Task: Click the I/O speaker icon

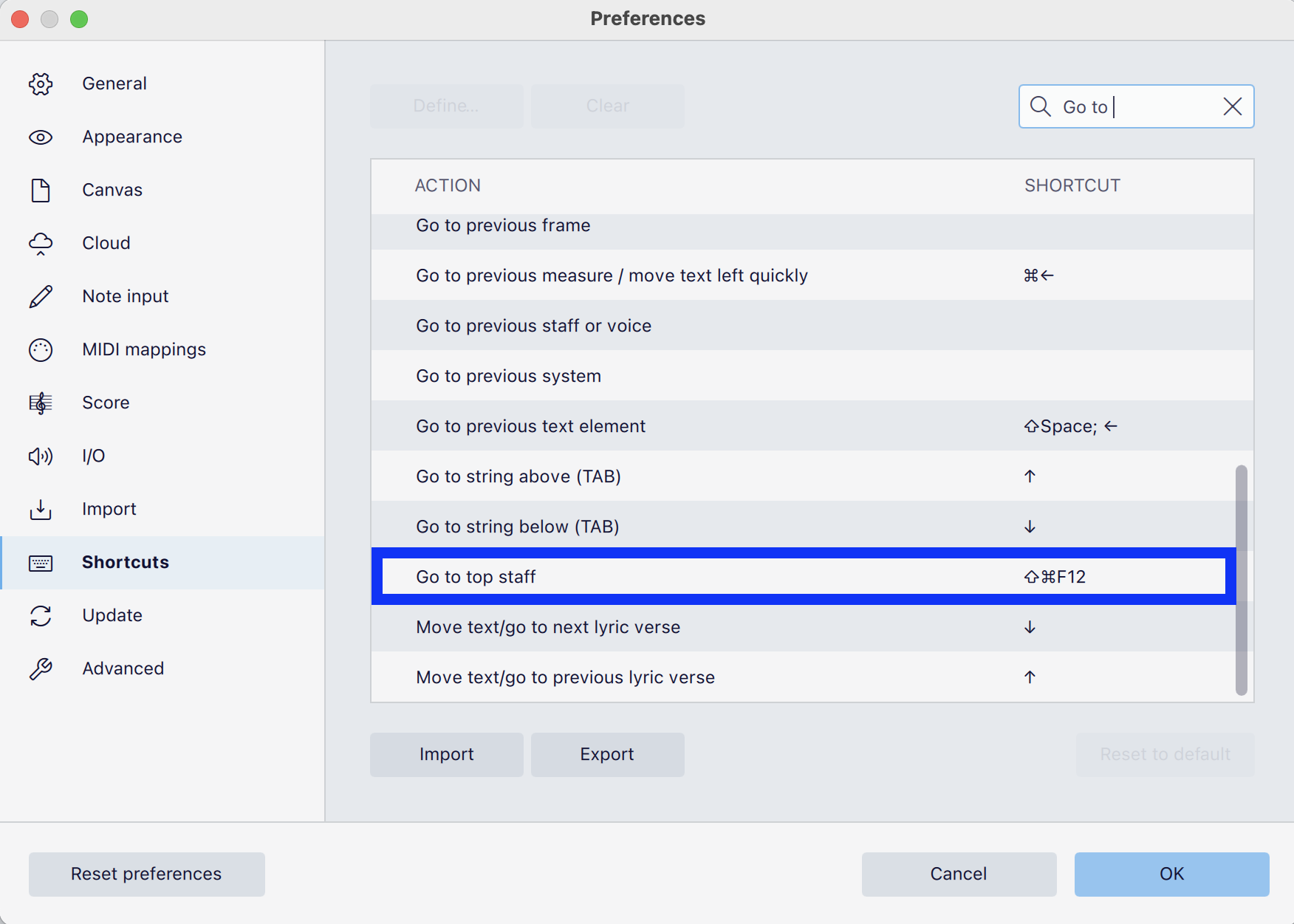Action: tap(41, 456)
